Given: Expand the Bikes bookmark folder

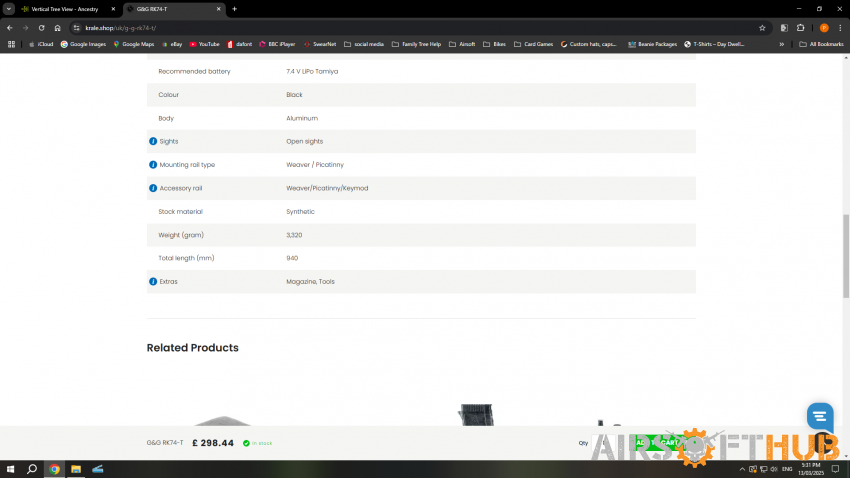Looking at the screenshot, I should (x=494, y=44).
